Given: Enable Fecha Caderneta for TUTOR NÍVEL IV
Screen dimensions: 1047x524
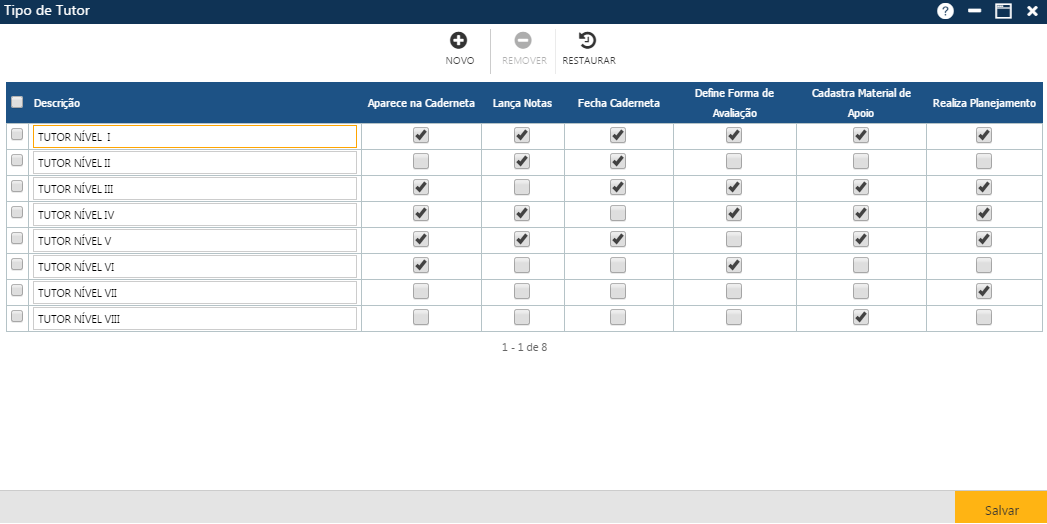Looking at the screenshot, I should (x=618, y=213).
